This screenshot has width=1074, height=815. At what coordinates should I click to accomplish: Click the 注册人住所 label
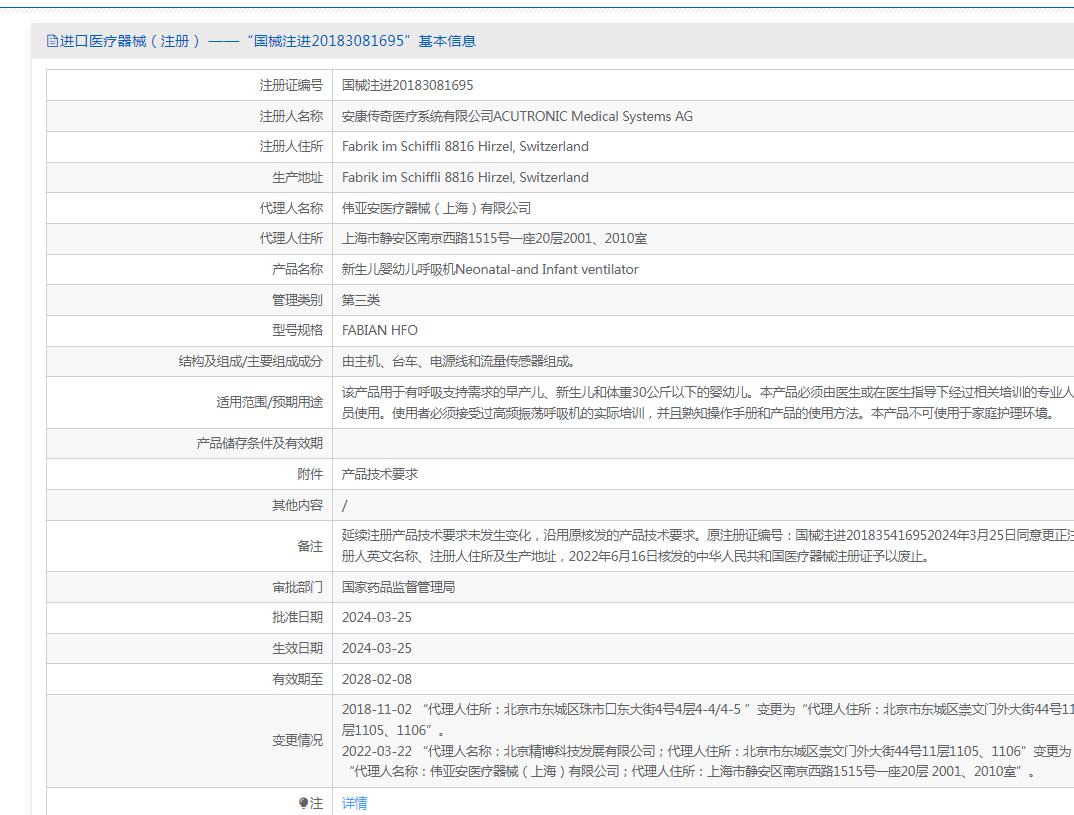point(291,147)
